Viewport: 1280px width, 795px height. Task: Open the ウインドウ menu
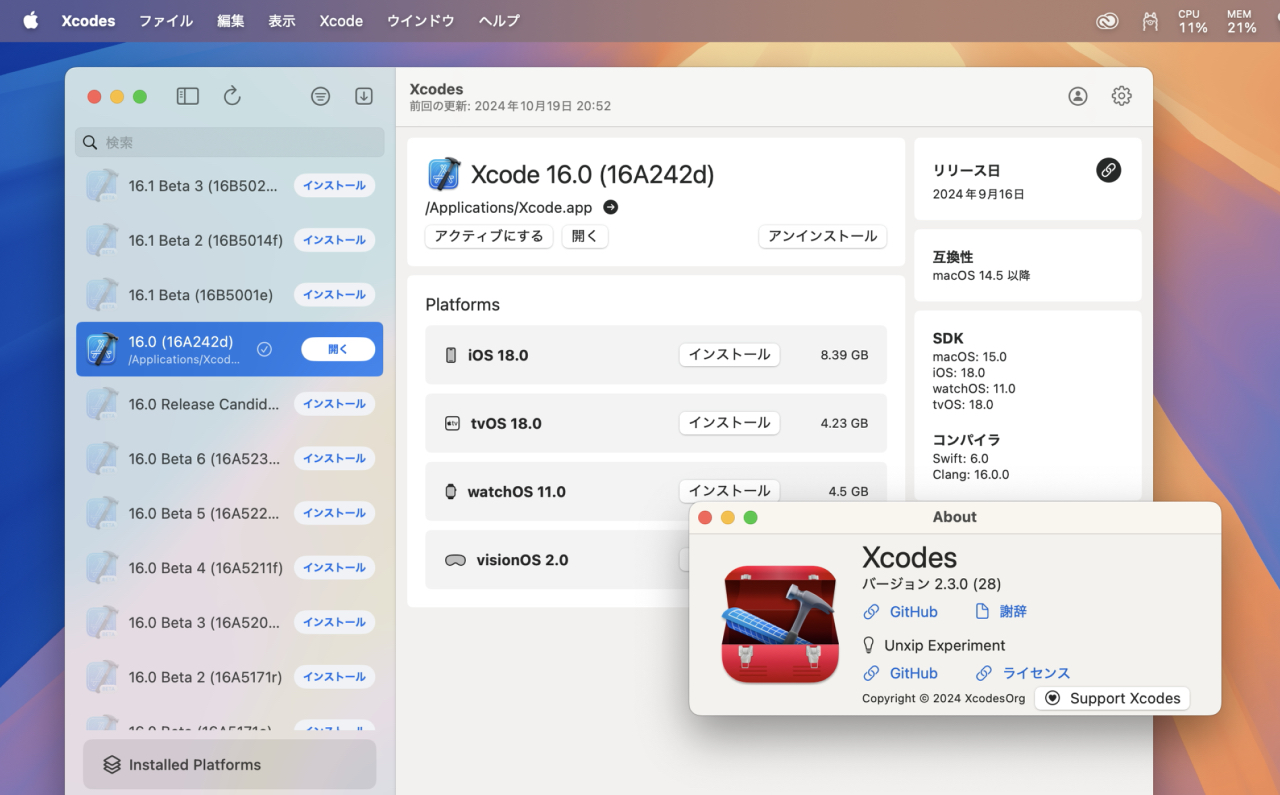(421, 20)
